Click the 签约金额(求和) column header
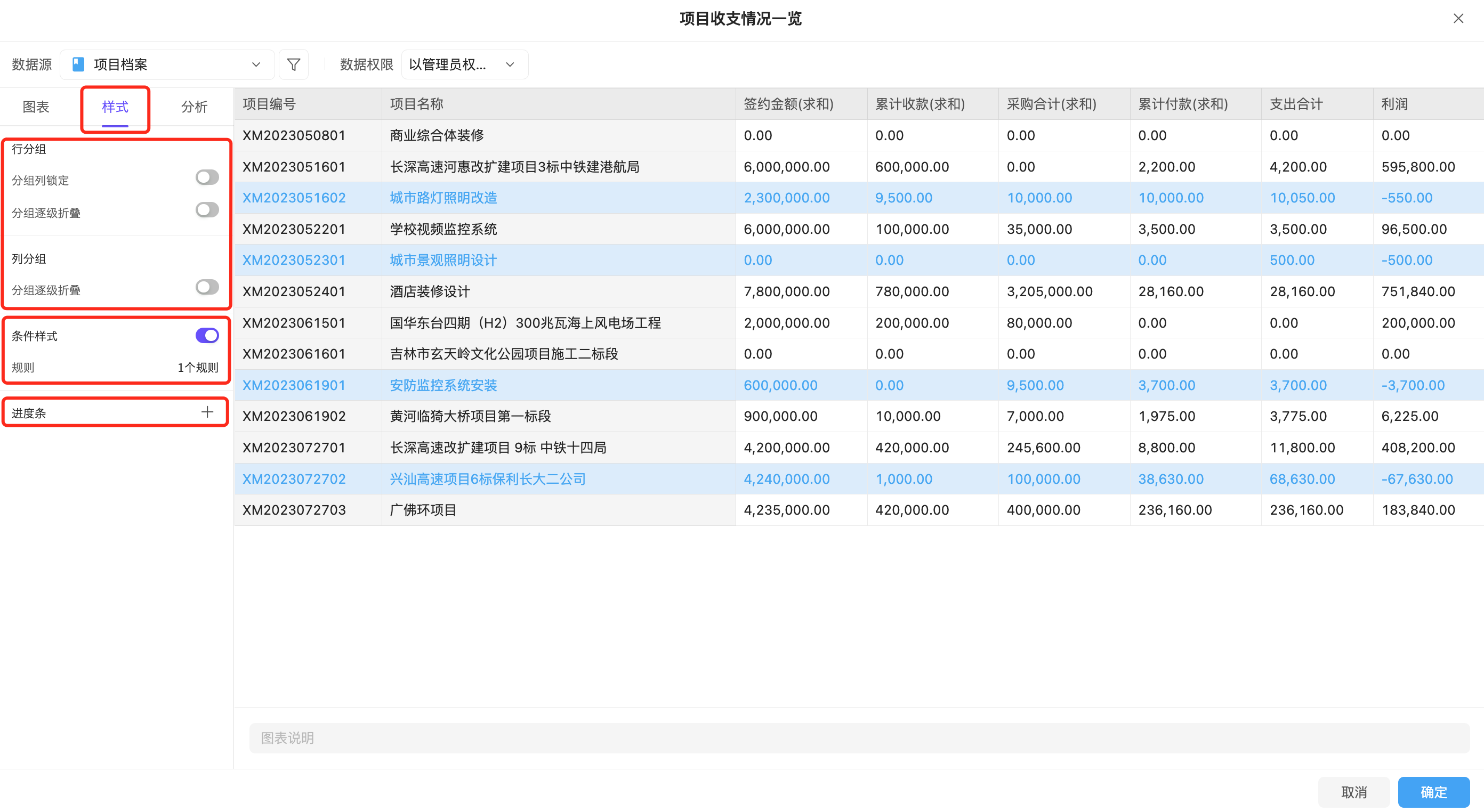 point(801,104)
